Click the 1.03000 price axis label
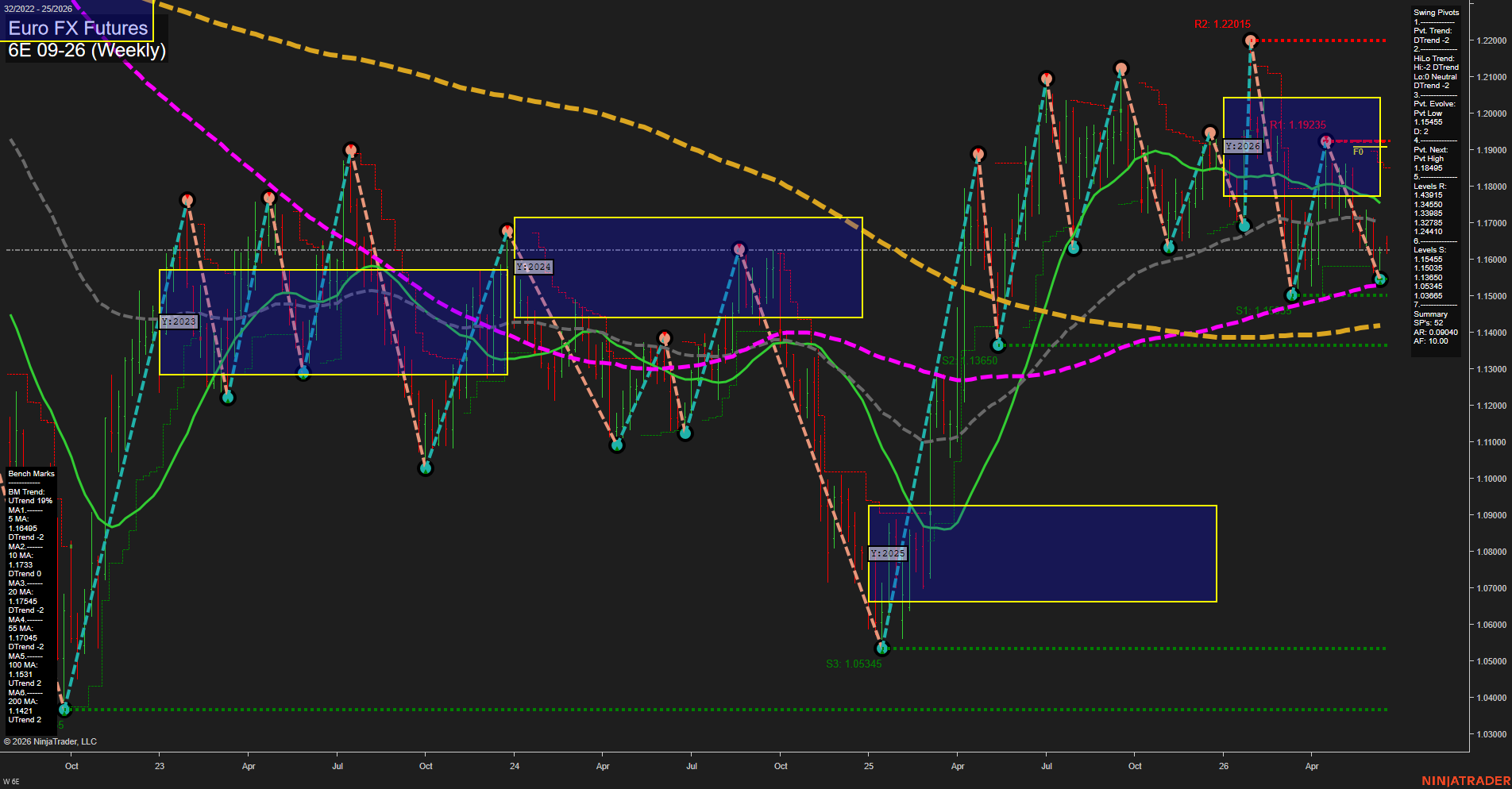 point(1491,734)
